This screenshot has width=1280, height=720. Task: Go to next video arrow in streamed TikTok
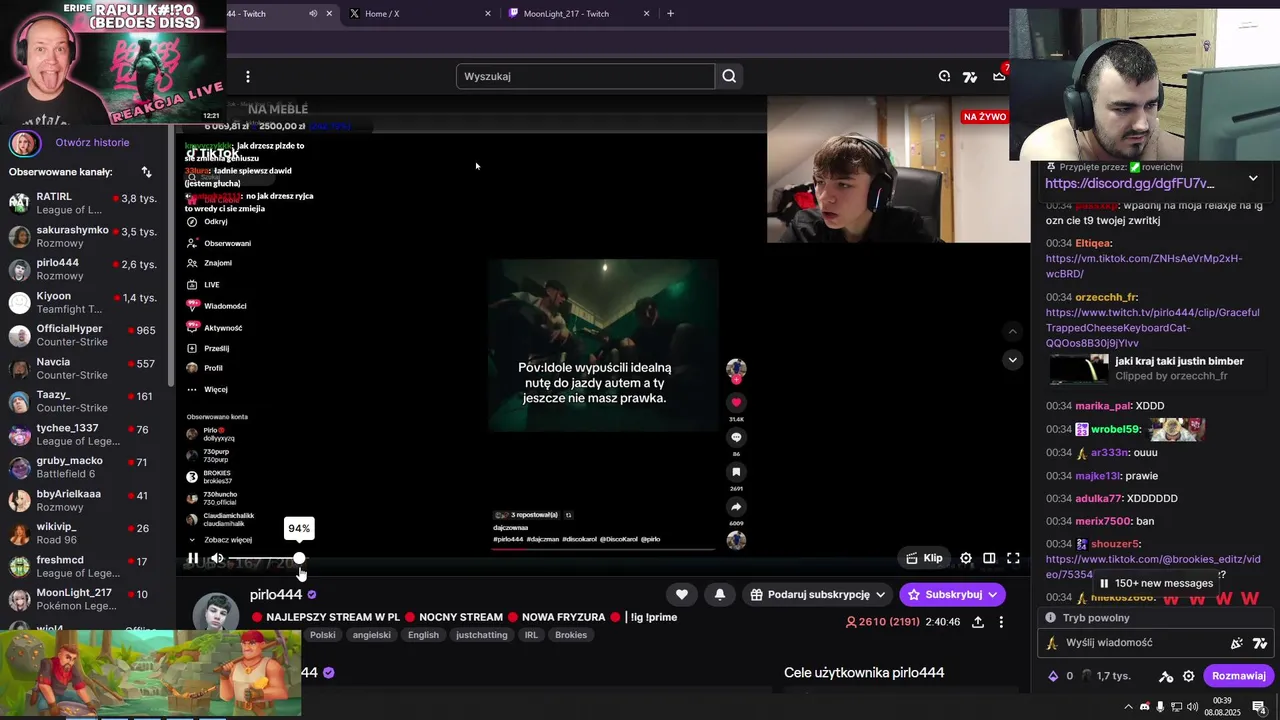pos(1012,360)
